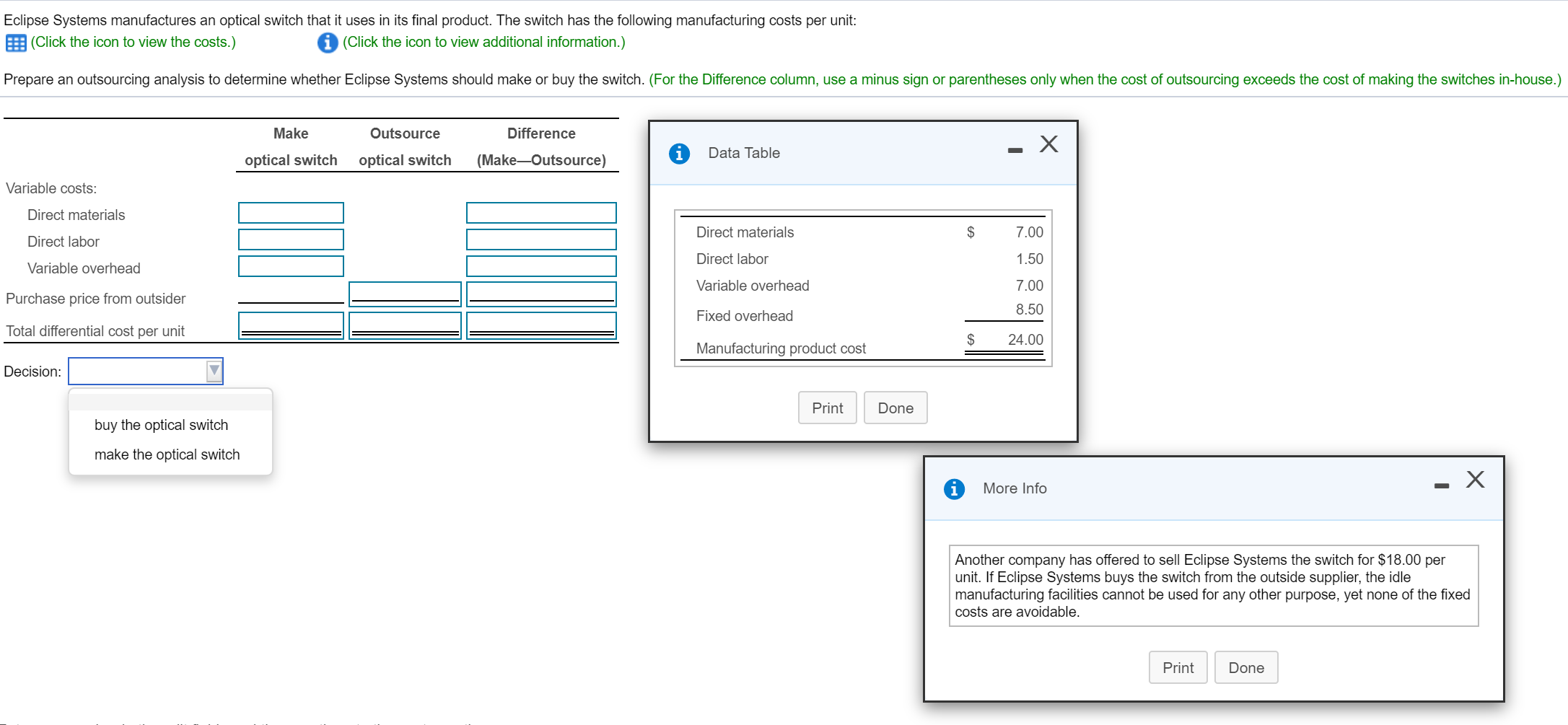Click the info icon in More Info header
Image resolution: width=1568 pixels, height=725 pixels.
coord(954,488)
